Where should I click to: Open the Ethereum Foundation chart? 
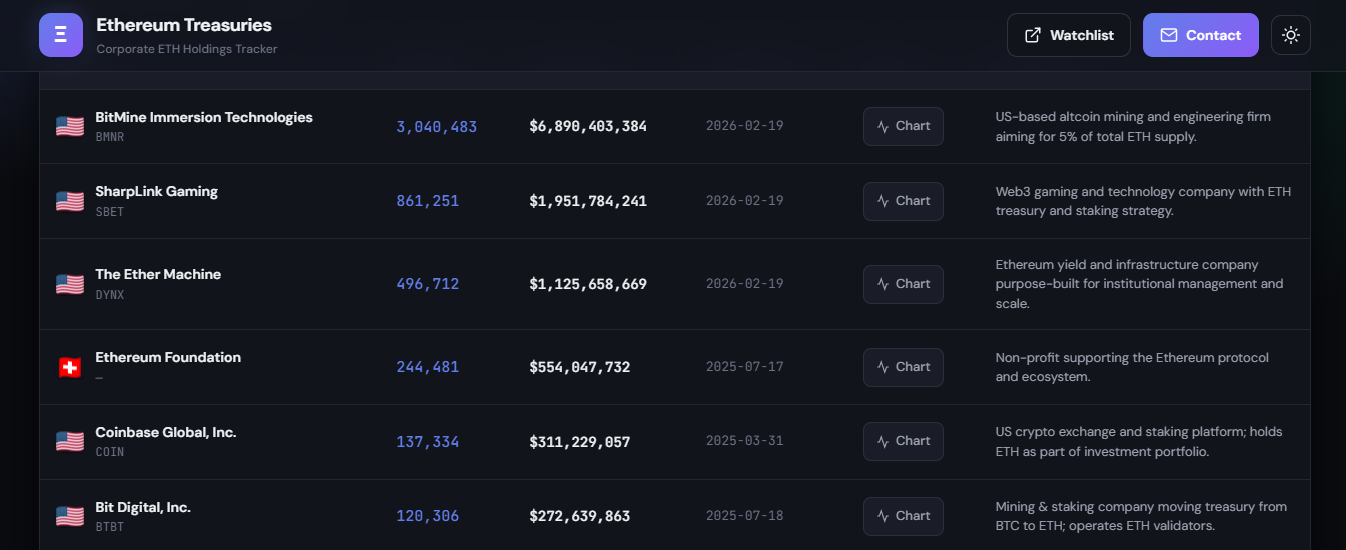[x=903, y=367]
